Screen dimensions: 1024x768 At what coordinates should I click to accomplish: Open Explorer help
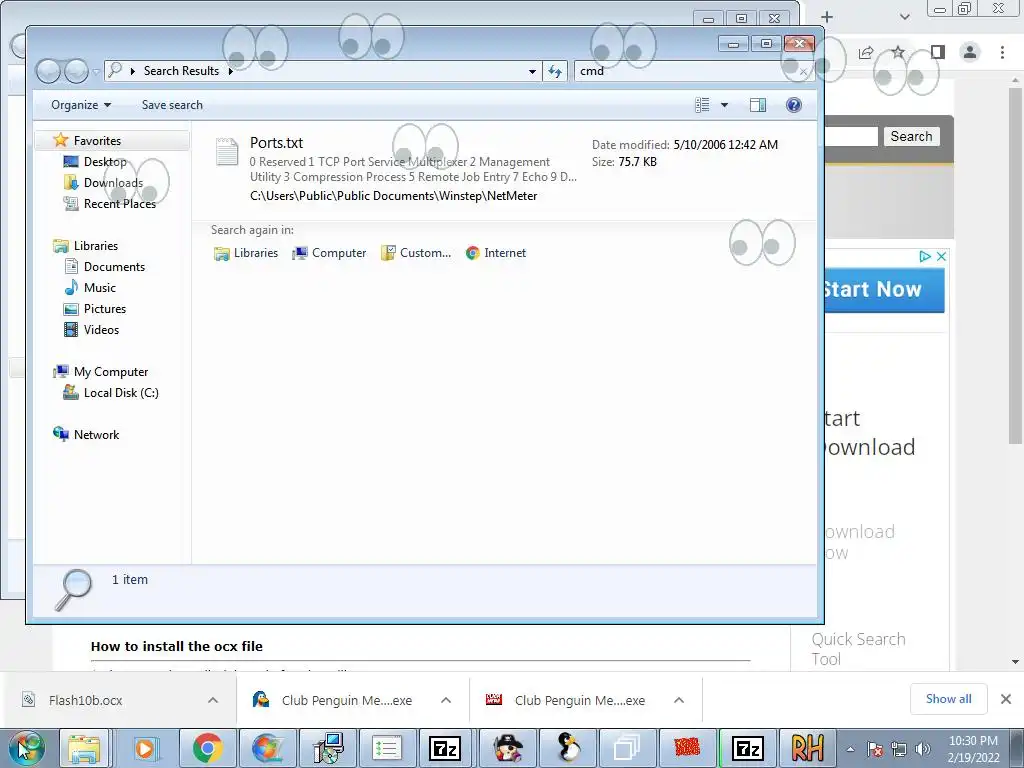793,105
